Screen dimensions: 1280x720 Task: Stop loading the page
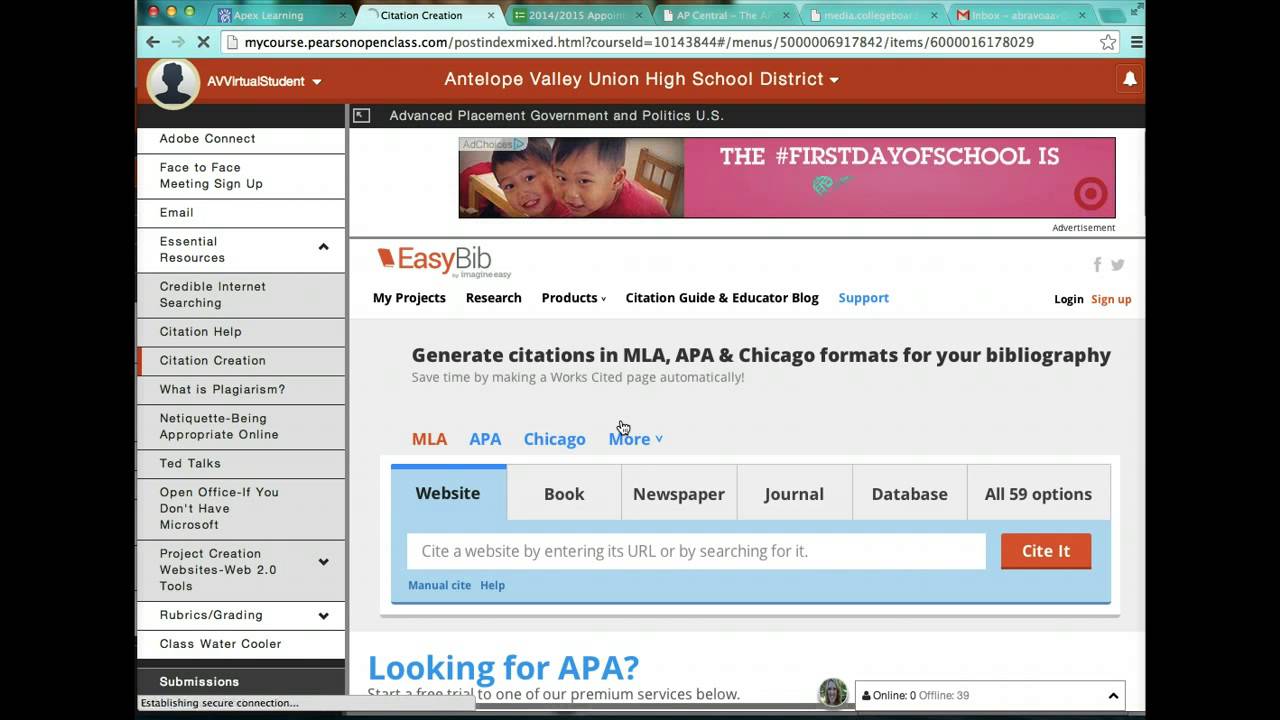[204, 42]
